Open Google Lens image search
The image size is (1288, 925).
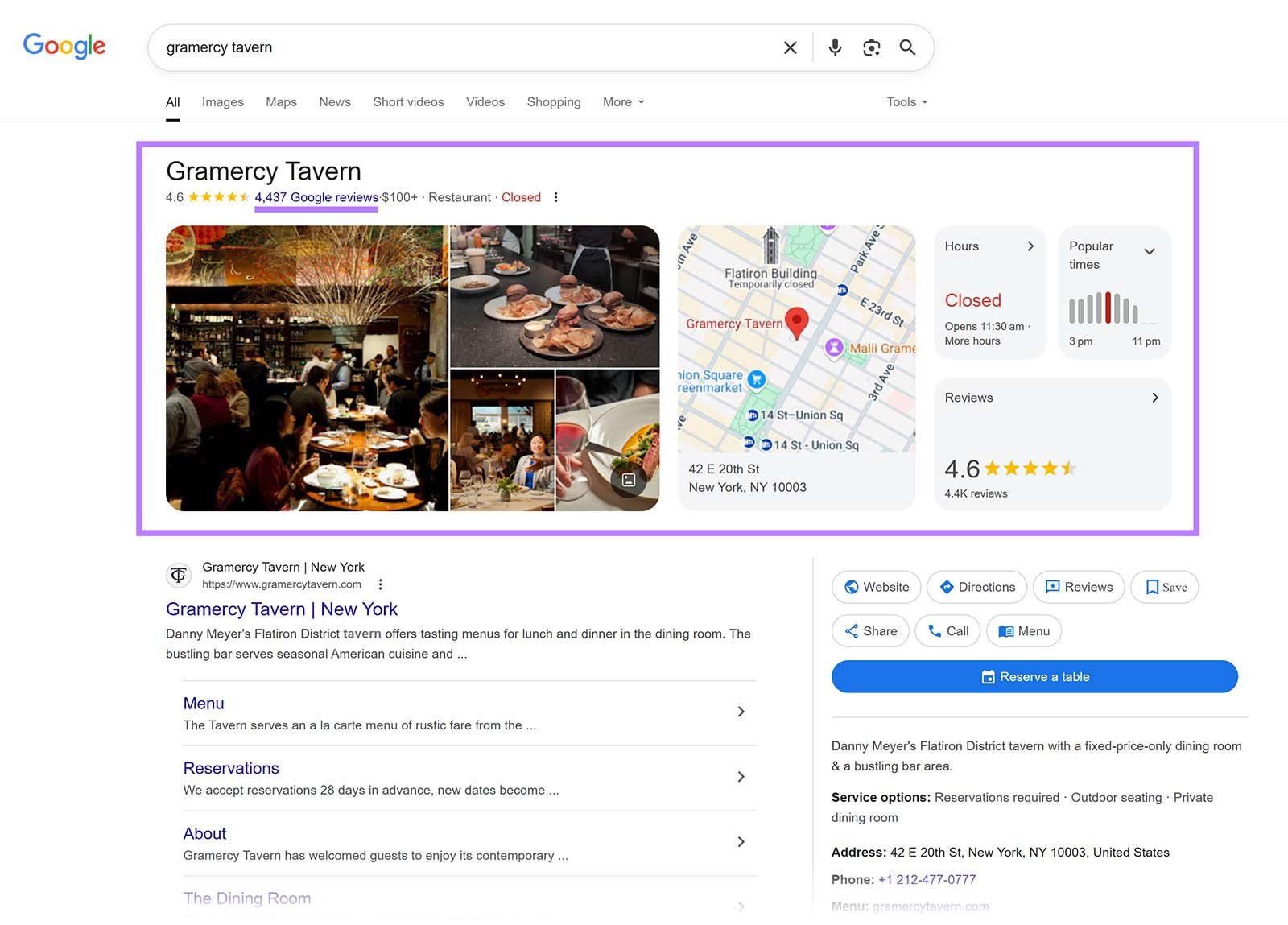tap(870, 47)
